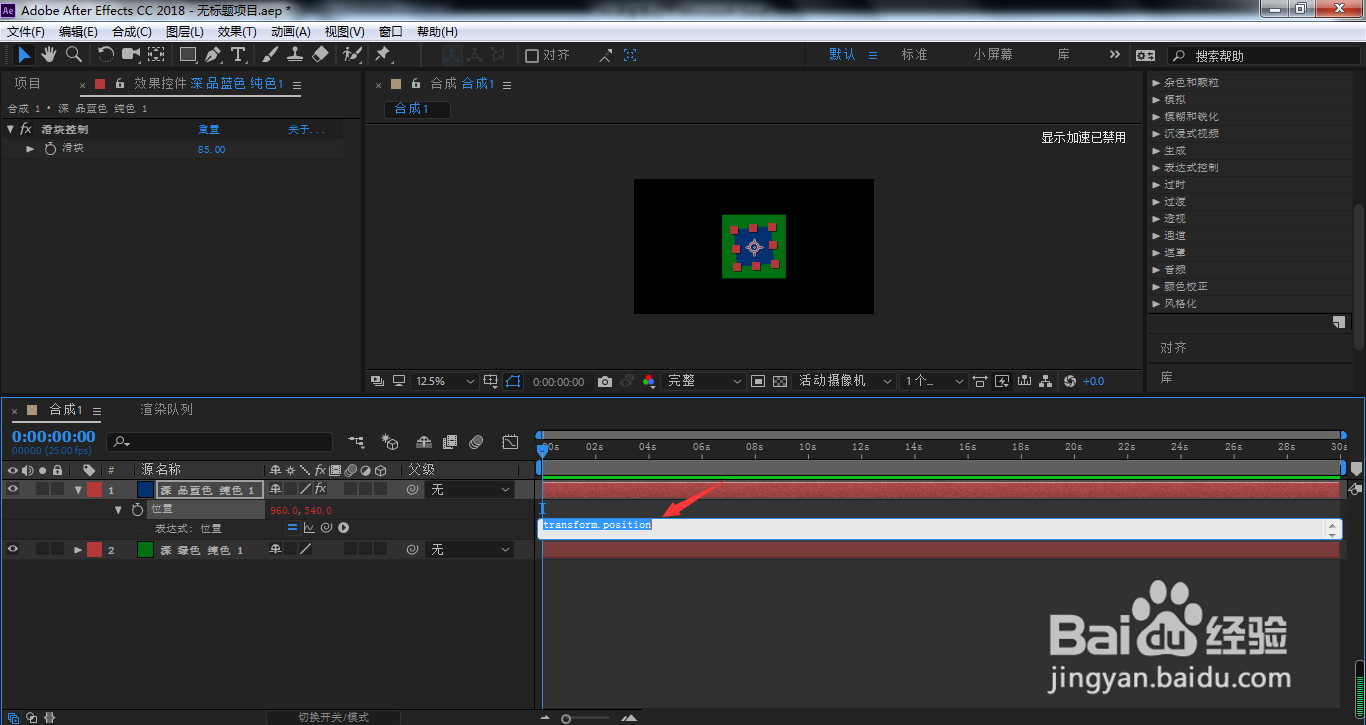Open parent dropdown 无 for layer 2
Image resolution: width=1366 pixels, height=725 pixels.
click(x=469, y=550)
